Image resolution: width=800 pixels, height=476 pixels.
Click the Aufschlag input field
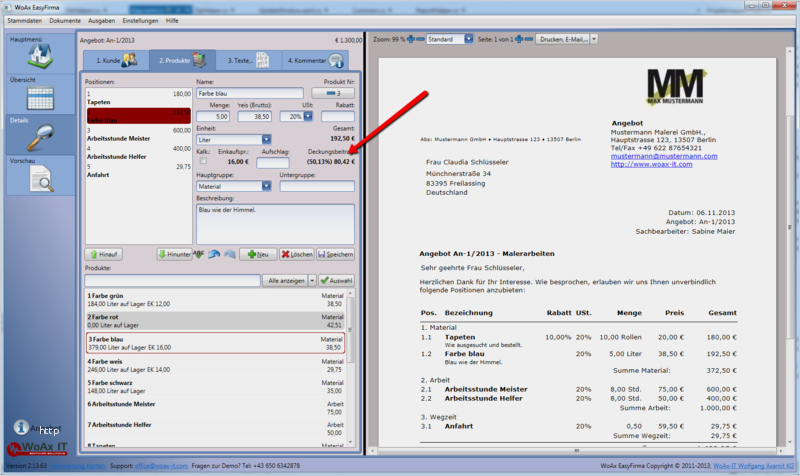(272, 162)
